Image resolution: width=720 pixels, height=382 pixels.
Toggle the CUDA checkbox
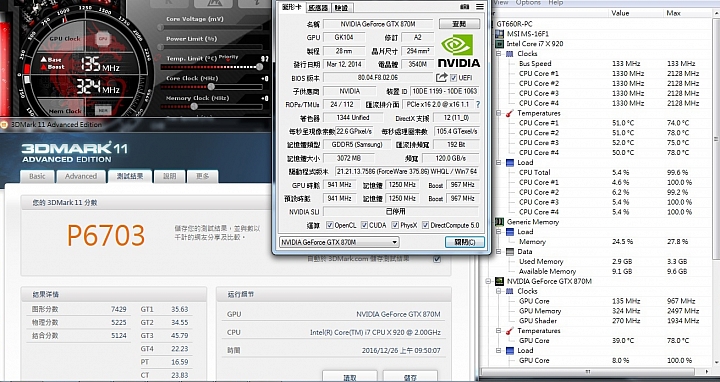[364, 225]
